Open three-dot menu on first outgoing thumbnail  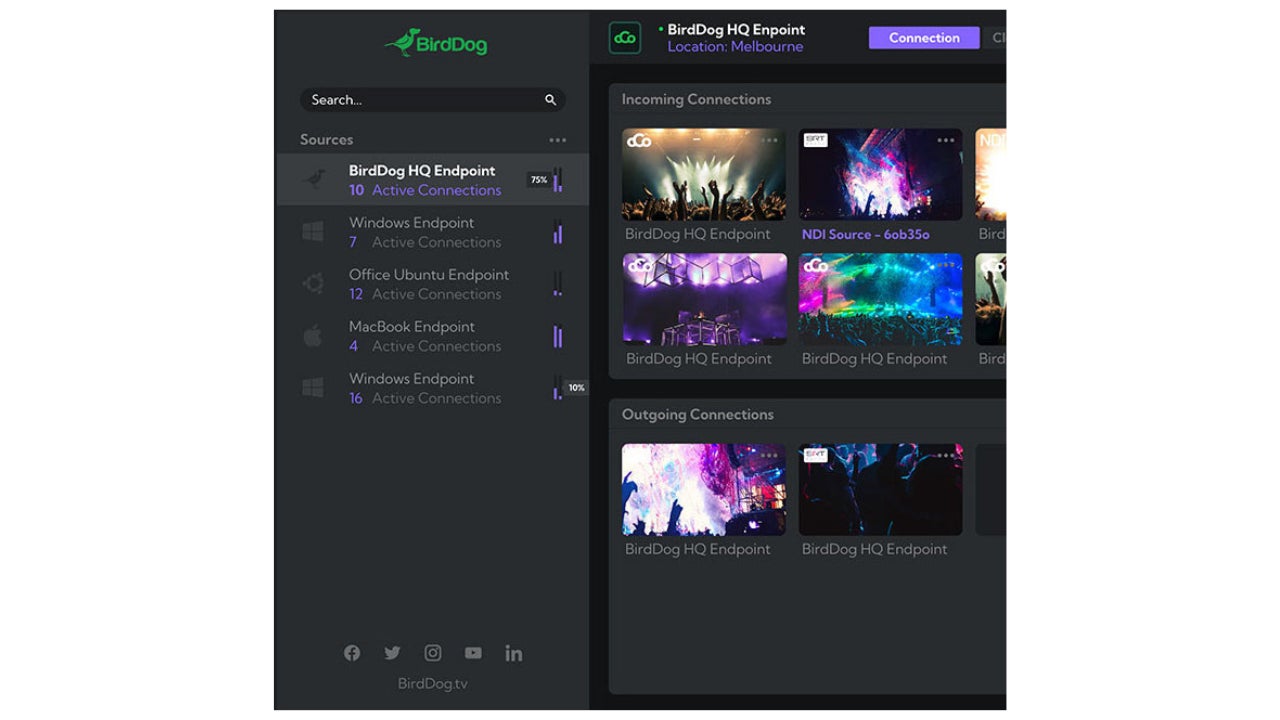click(769, 456)
